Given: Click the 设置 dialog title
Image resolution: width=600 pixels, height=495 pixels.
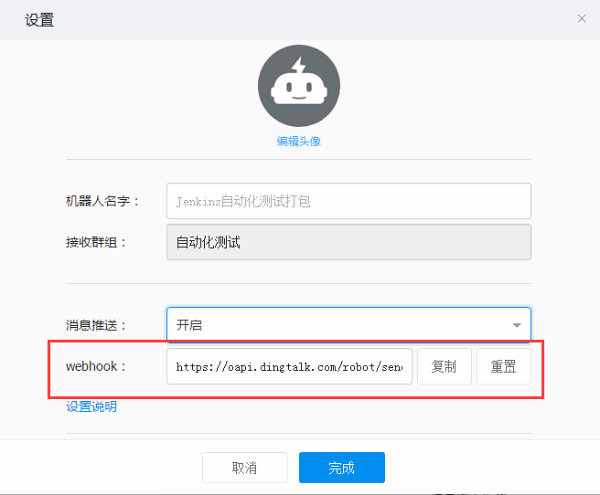Looking at the screenshot, I should 39,20.
